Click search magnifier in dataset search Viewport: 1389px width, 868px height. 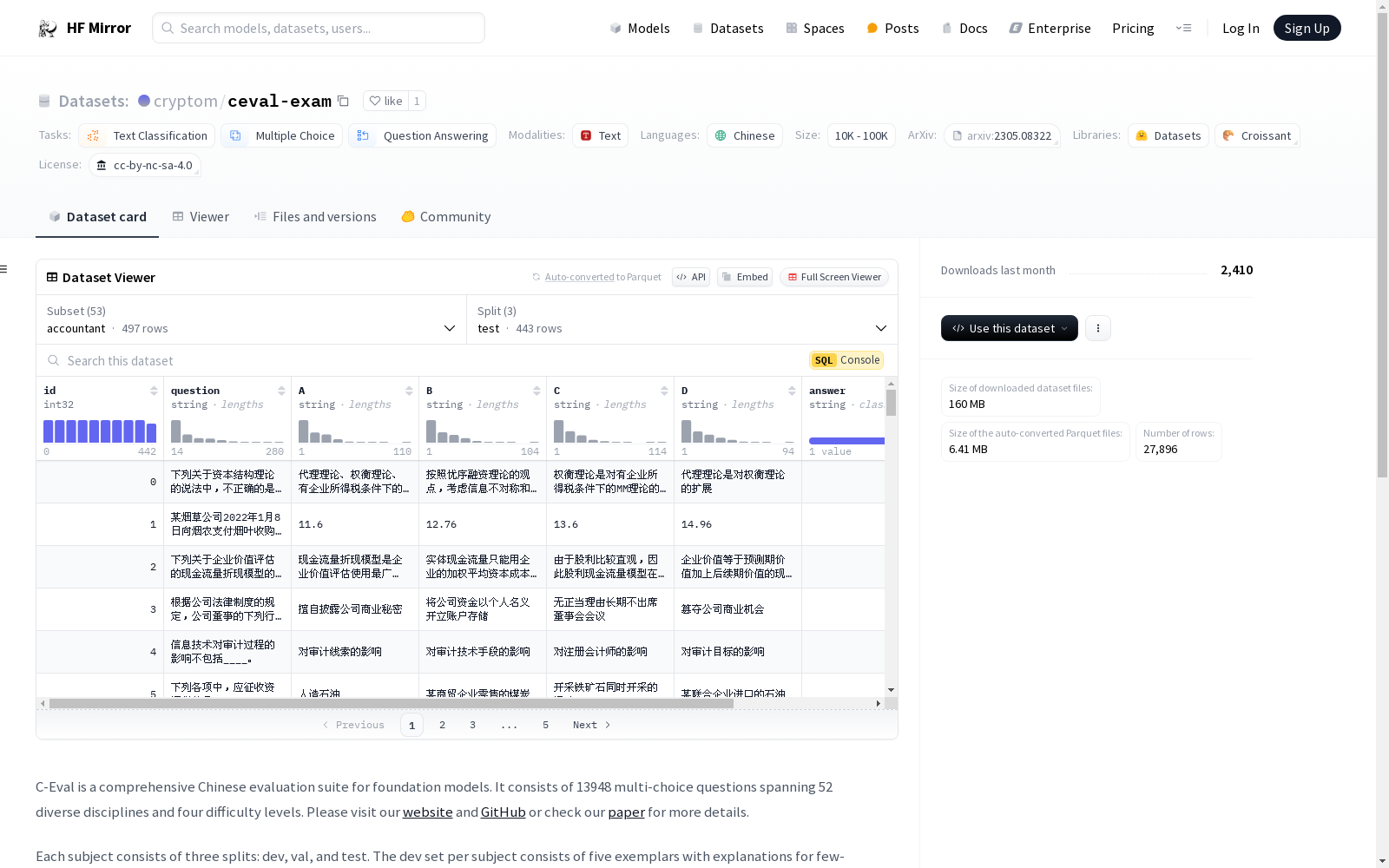[x=54, y=360]
